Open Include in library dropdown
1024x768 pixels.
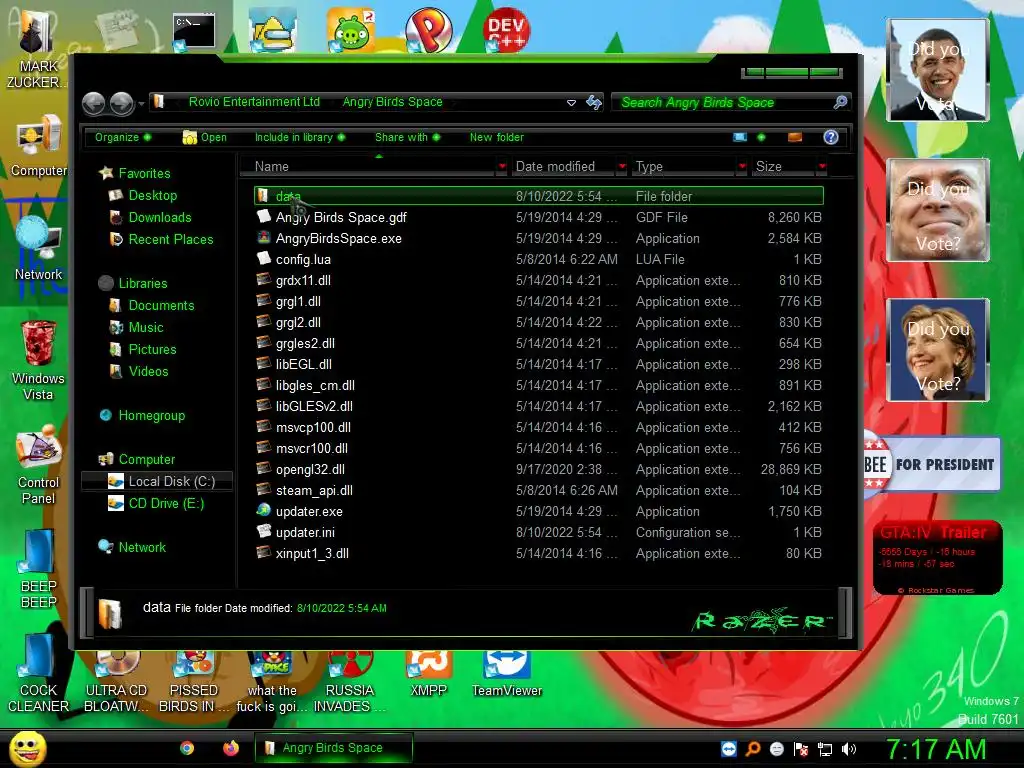(x=300, y=137)
